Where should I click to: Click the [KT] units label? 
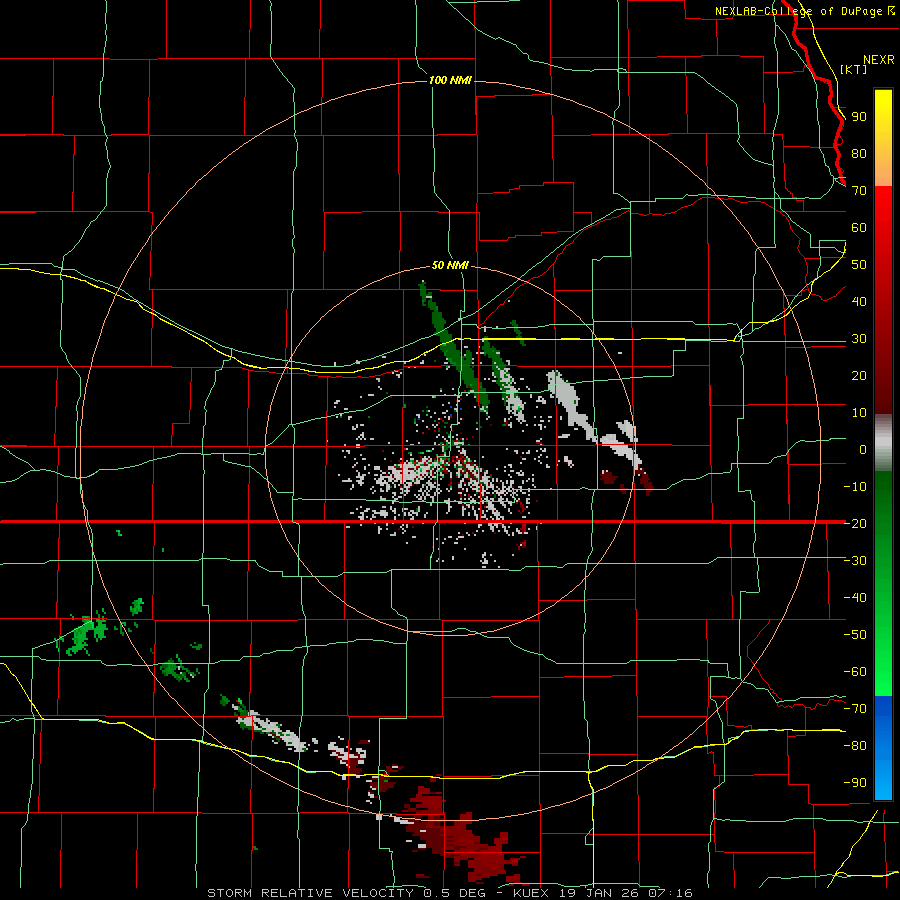pos(854,69)
